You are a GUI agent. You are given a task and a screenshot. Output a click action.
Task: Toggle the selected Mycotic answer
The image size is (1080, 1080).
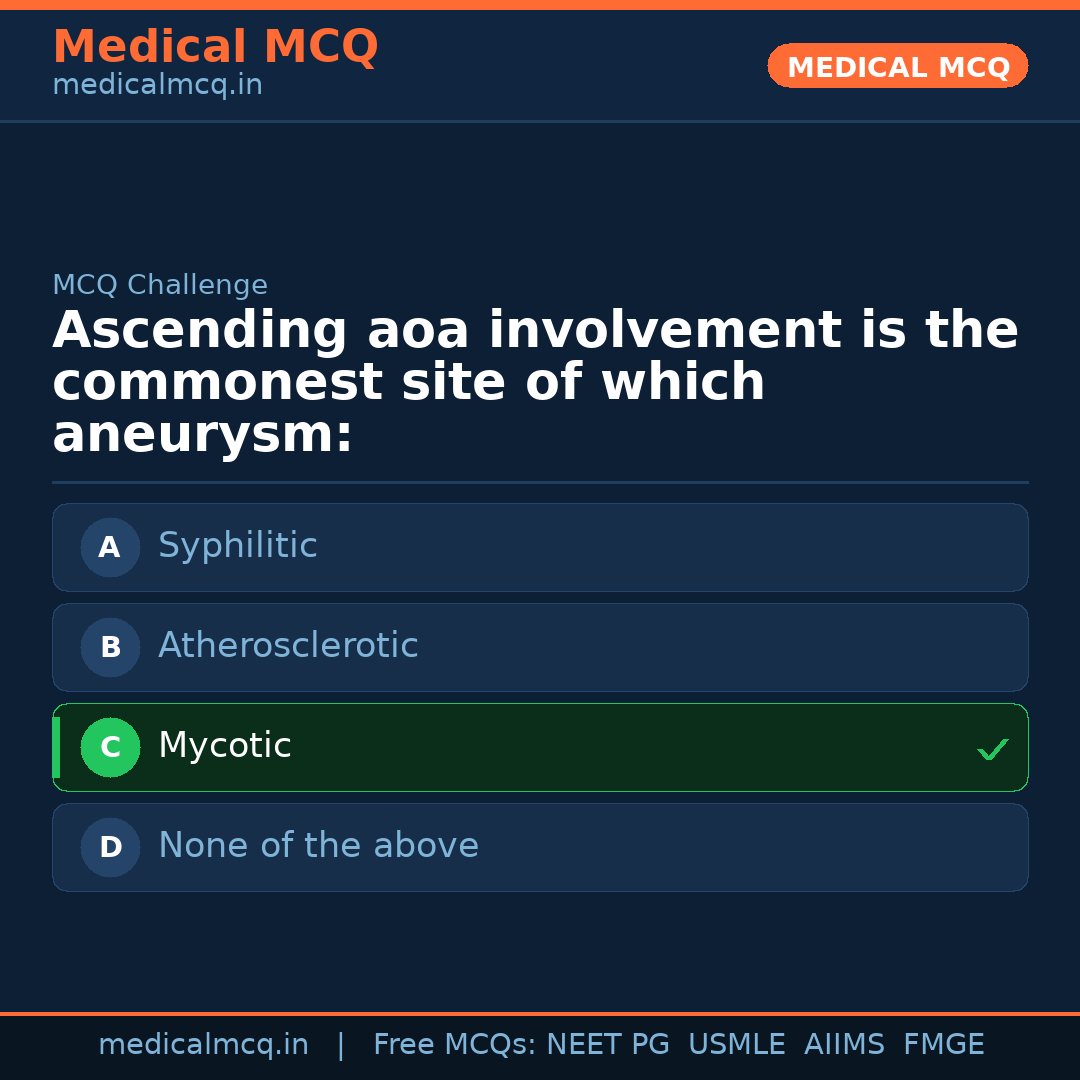click(540, 747)
